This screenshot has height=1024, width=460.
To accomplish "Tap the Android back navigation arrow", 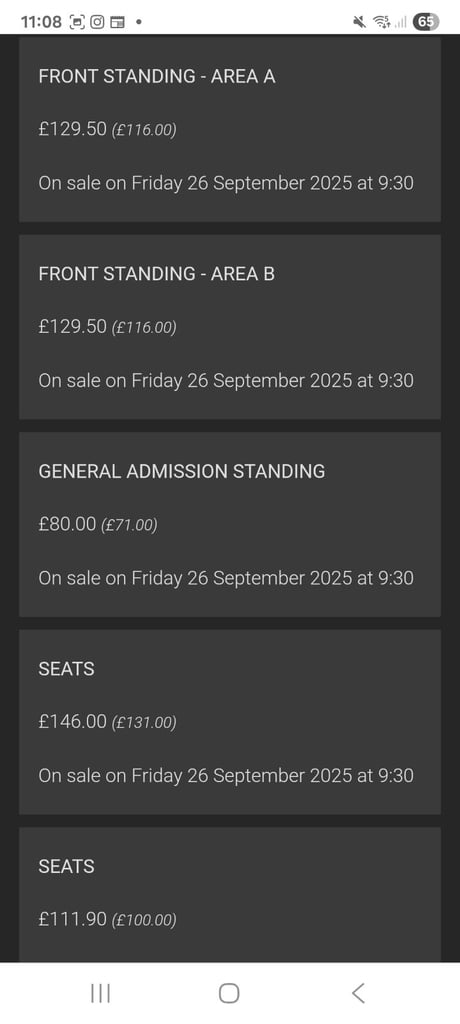I will (357, 993).
